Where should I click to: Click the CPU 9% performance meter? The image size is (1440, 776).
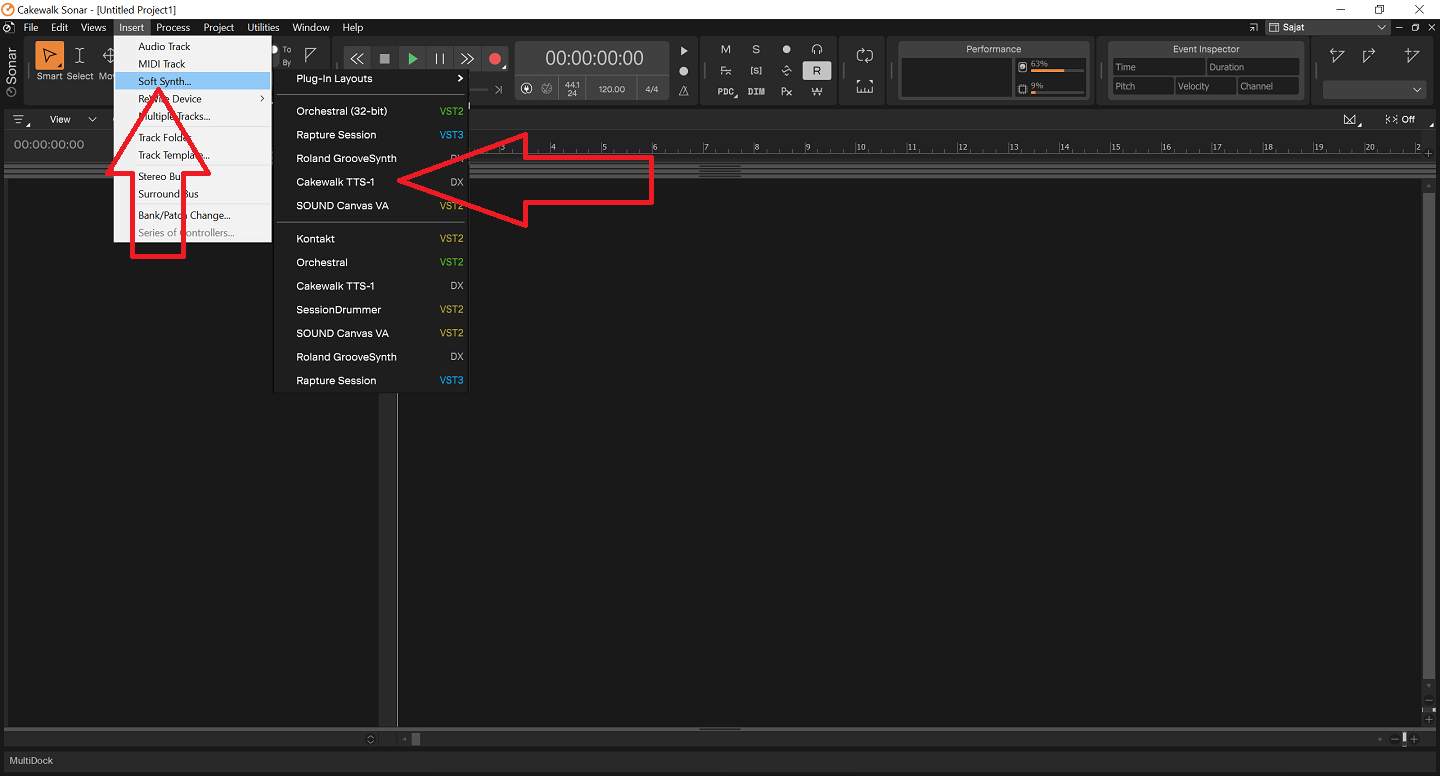coord(1051,88)
